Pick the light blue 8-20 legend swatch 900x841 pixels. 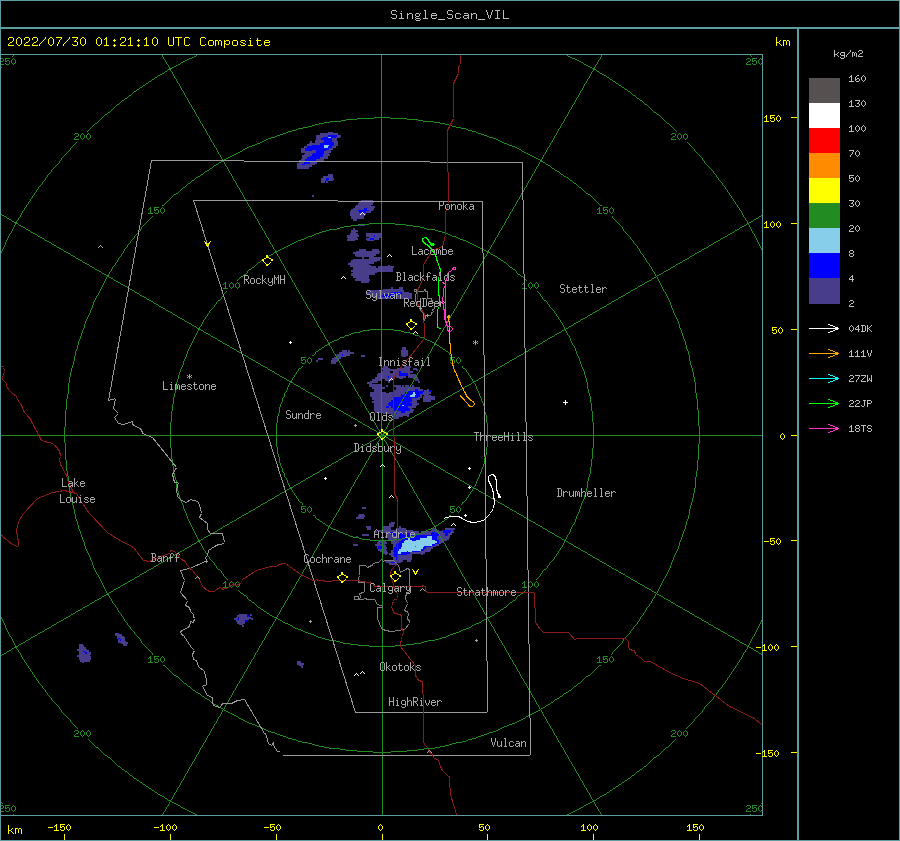[824, 241]
